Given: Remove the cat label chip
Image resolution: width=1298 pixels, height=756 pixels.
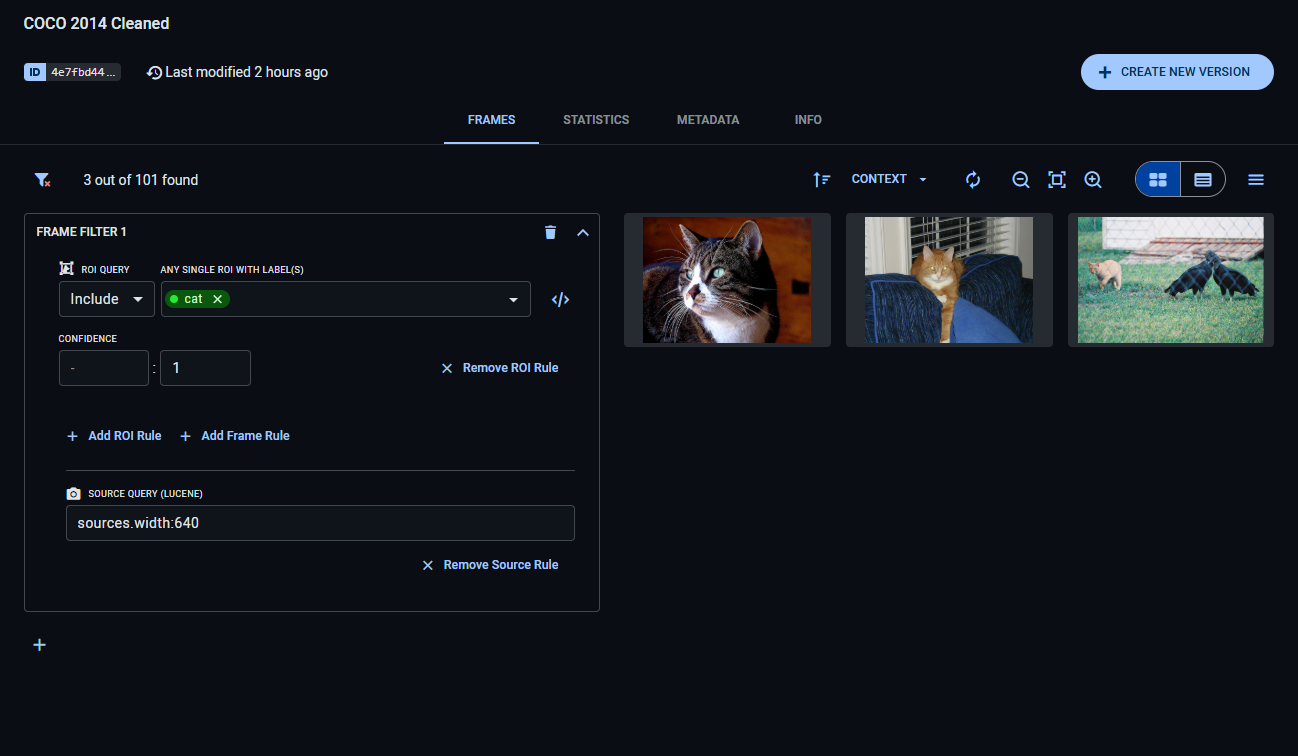Looking at the screenshot, I should pos(217,299).
